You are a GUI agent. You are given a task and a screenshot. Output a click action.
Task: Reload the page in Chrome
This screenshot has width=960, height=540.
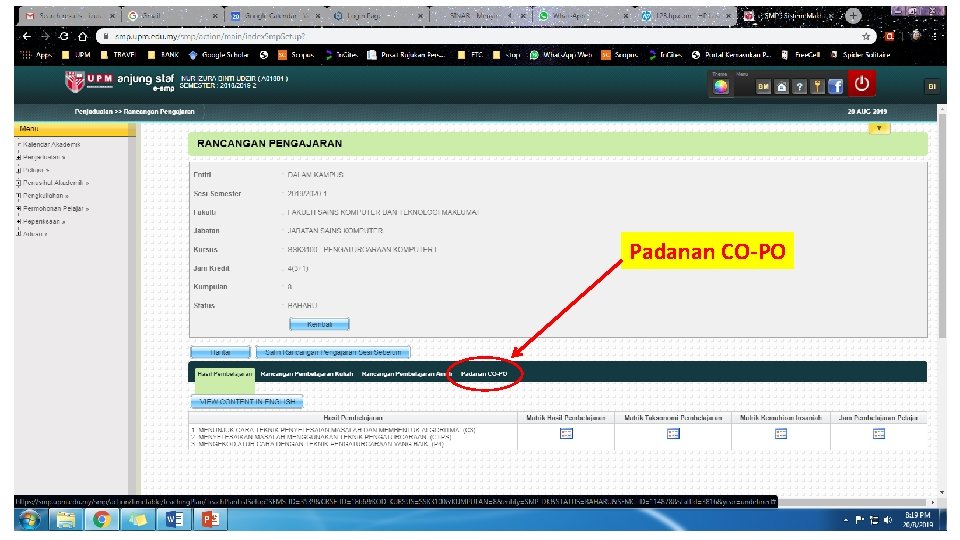click(64, 37)
